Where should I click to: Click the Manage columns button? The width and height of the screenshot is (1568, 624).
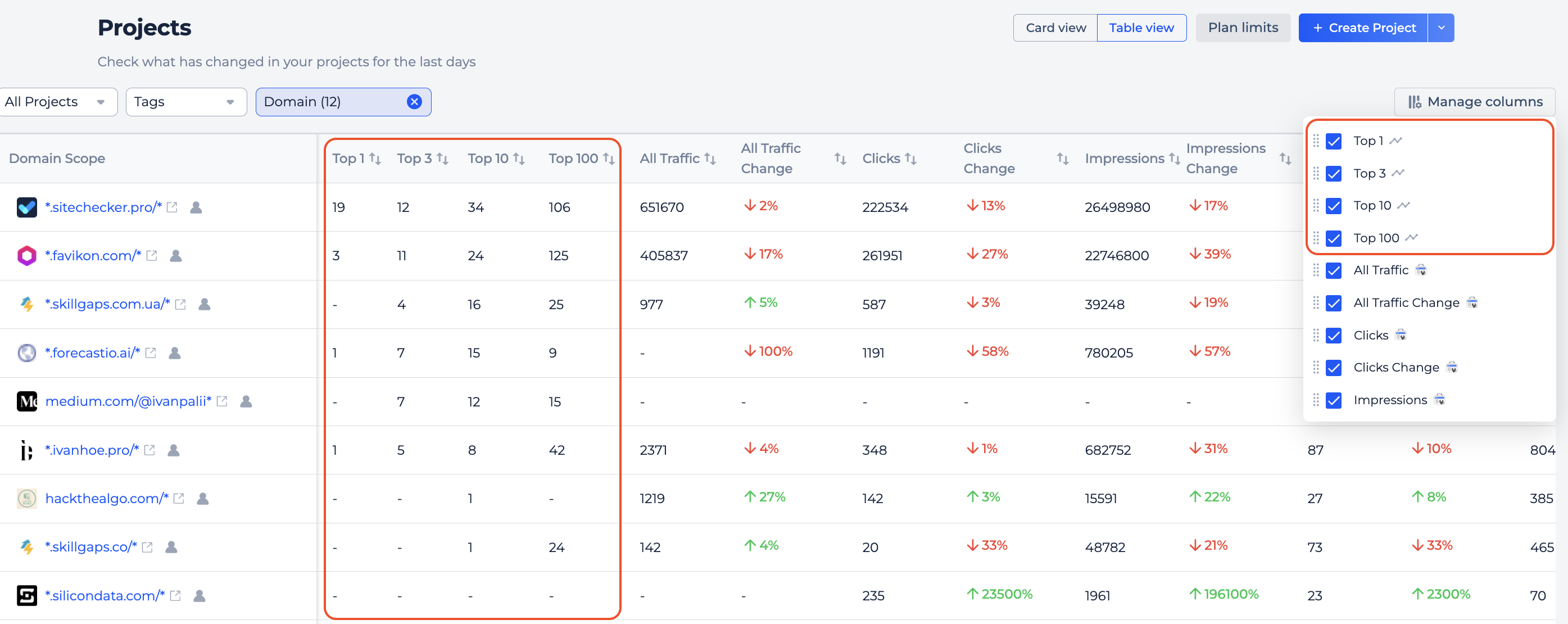(1474, 102)
